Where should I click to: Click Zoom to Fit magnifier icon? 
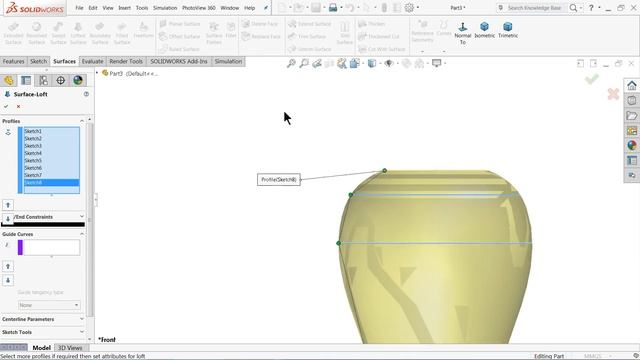[x=291, y=63]
